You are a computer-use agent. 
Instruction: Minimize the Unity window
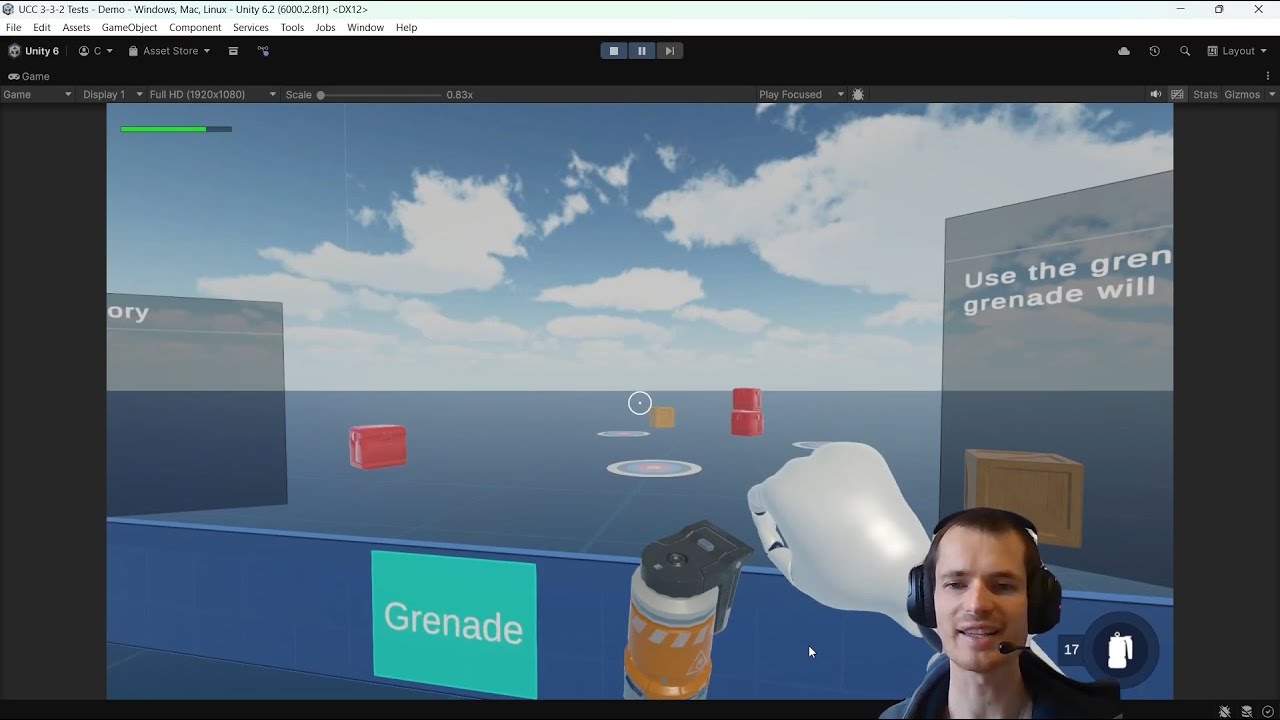[1181, 9]
